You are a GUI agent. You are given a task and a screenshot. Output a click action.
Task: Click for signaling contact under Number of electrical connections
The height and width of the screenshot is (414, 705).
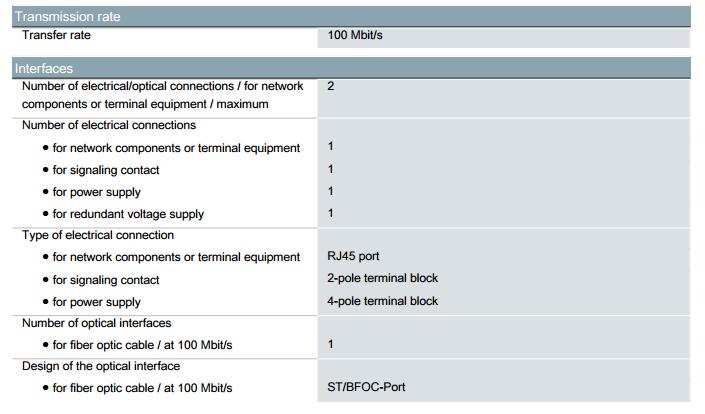pos(101,170)
